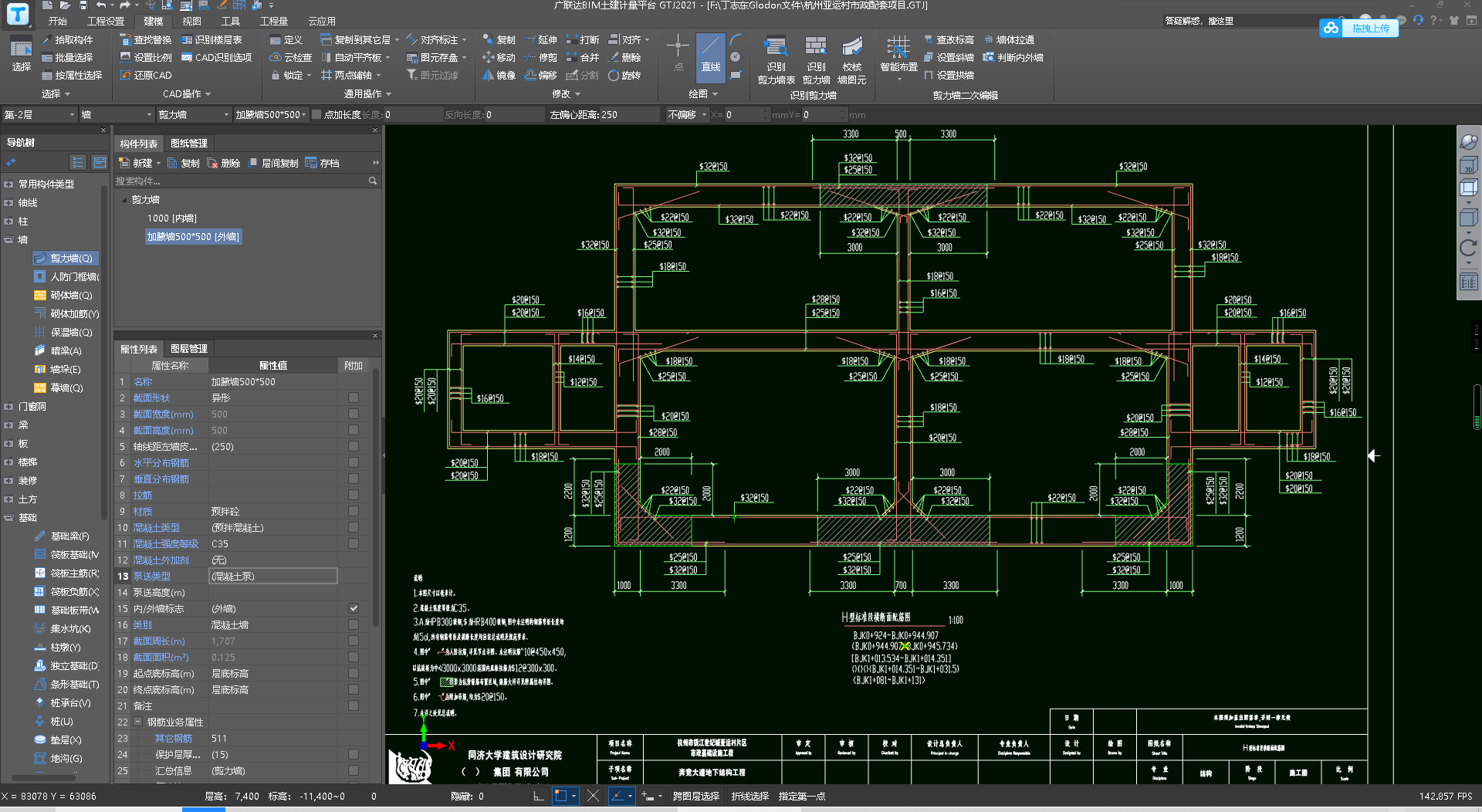The height and width of the screenshot is (812, 1482).
Task: Uncheck 附加 checkbox for 内/外墙标志 row
Action: click(354, 608)
